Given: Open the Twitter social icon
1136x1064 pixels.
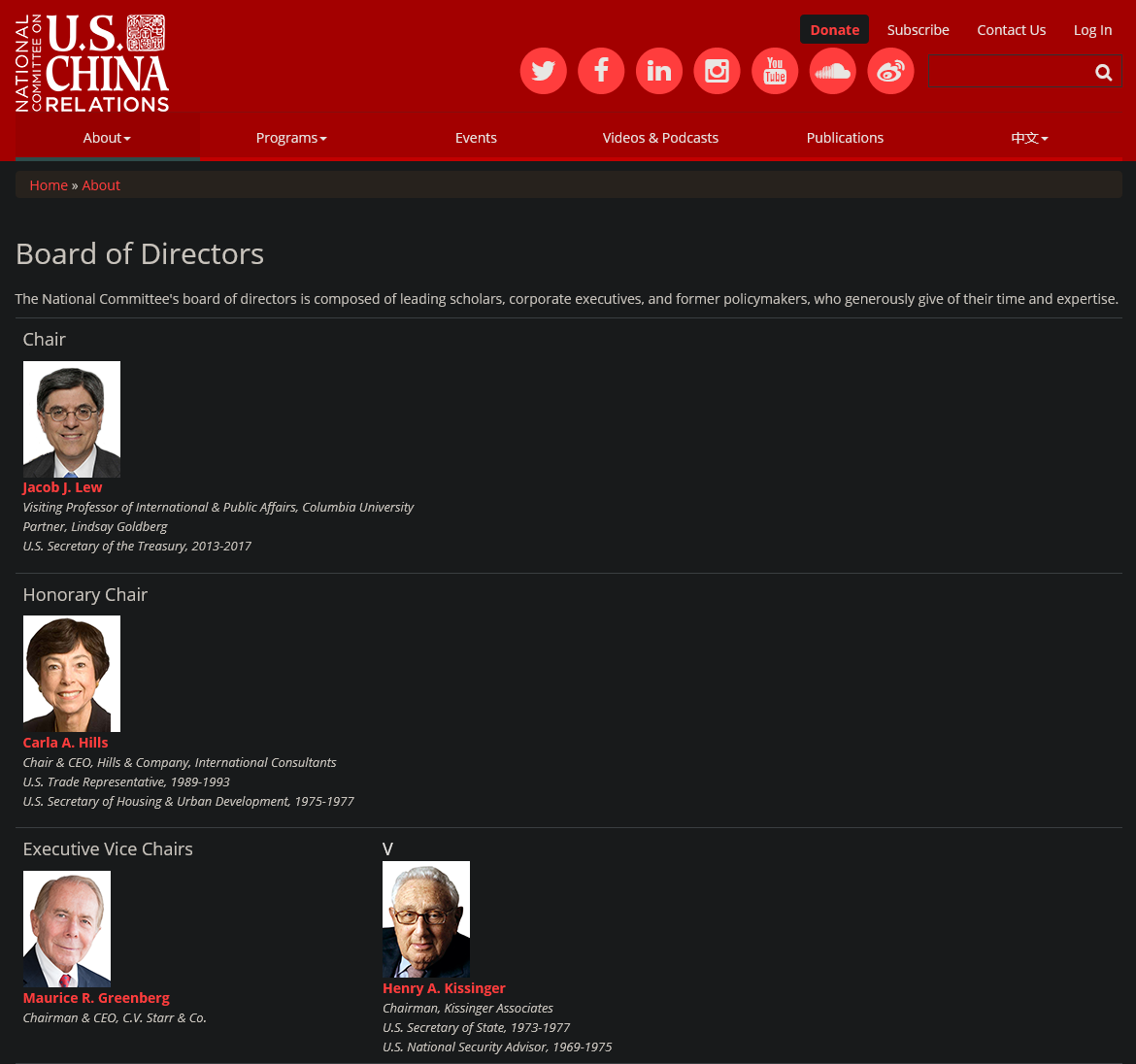Looking at the screenshot, I should tap(544, 71).
